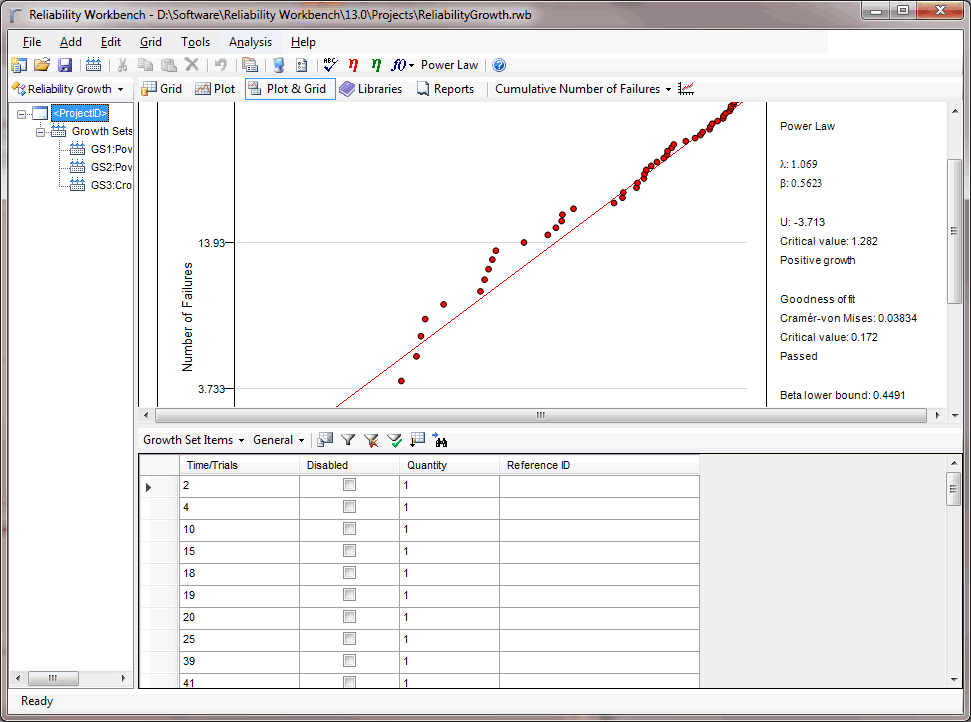Enable the Disabled checkbox for row 25
This screenshot has width=971, height=722.
[349, 639]
